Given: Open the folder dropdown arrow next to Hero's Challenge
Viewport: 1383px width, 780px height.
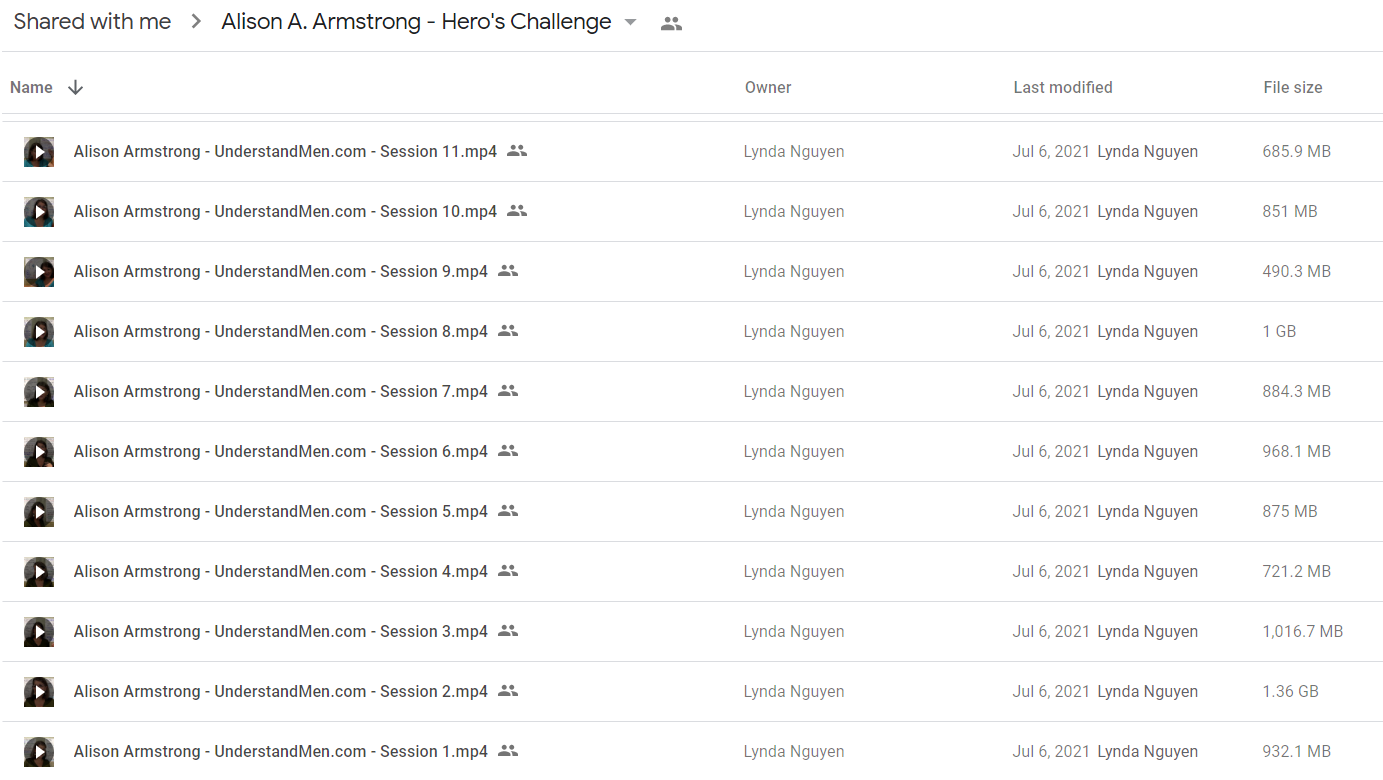Looking at the screenshot, I should coord(630,23).
